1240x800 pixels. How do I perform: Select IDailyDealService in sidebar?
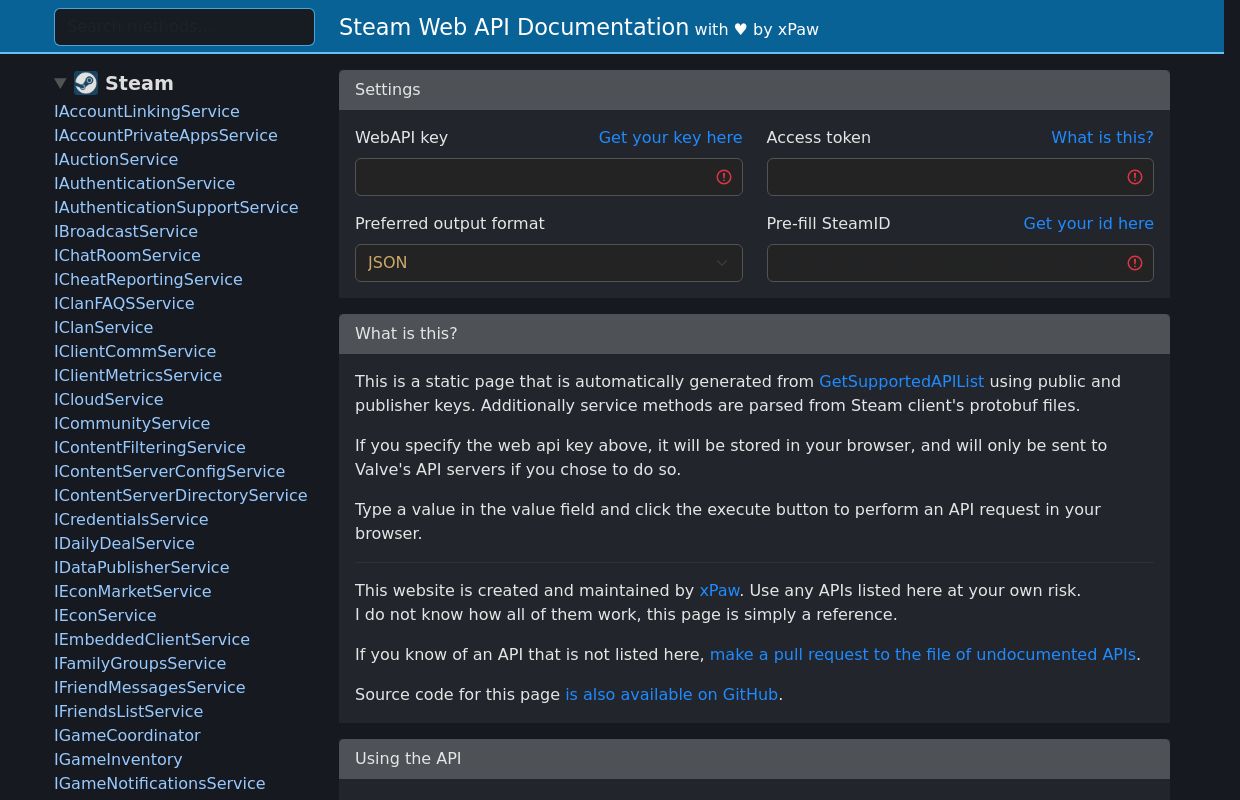point(124,543)
